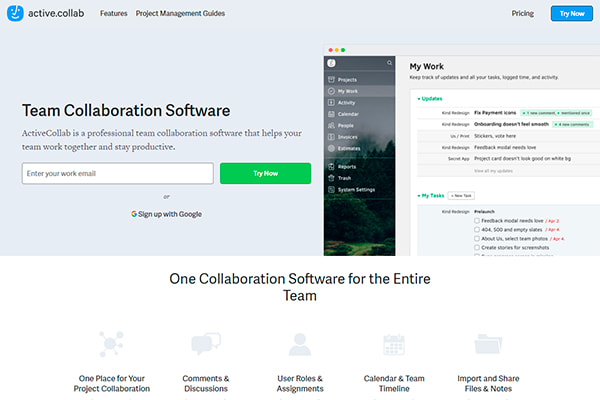Check 404, 500 and empty states task
Viewport: 600px width, 400px height.
click(477, 230)
